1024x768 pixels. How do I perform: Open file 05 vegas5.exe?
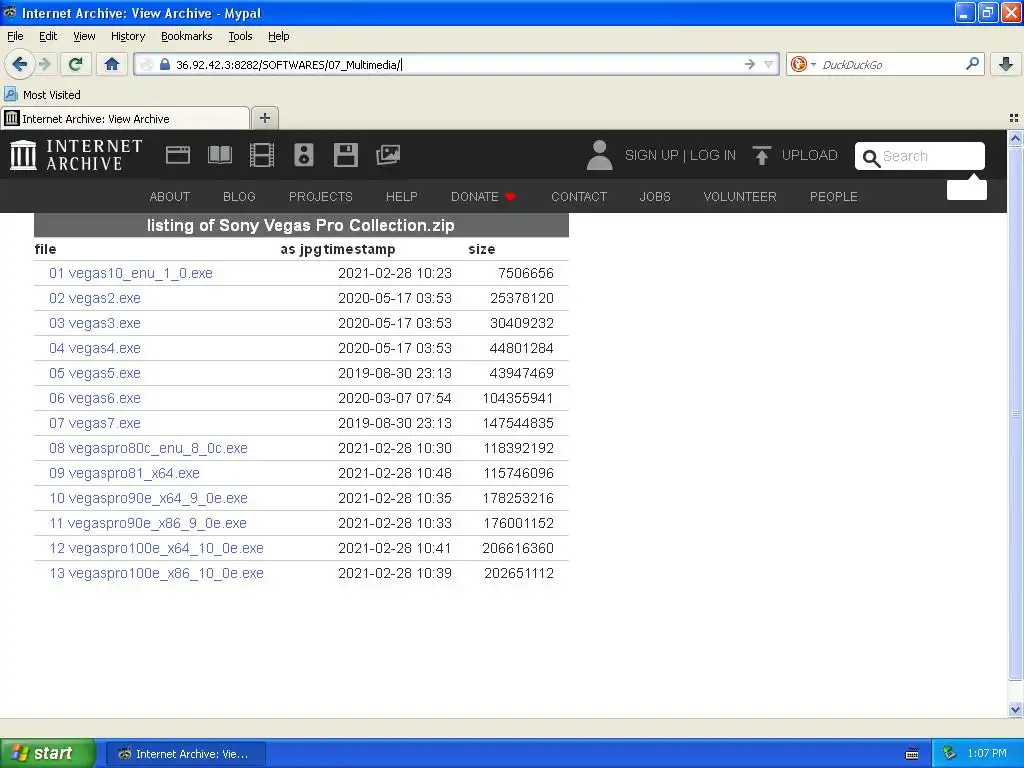[x=95, y=373]
